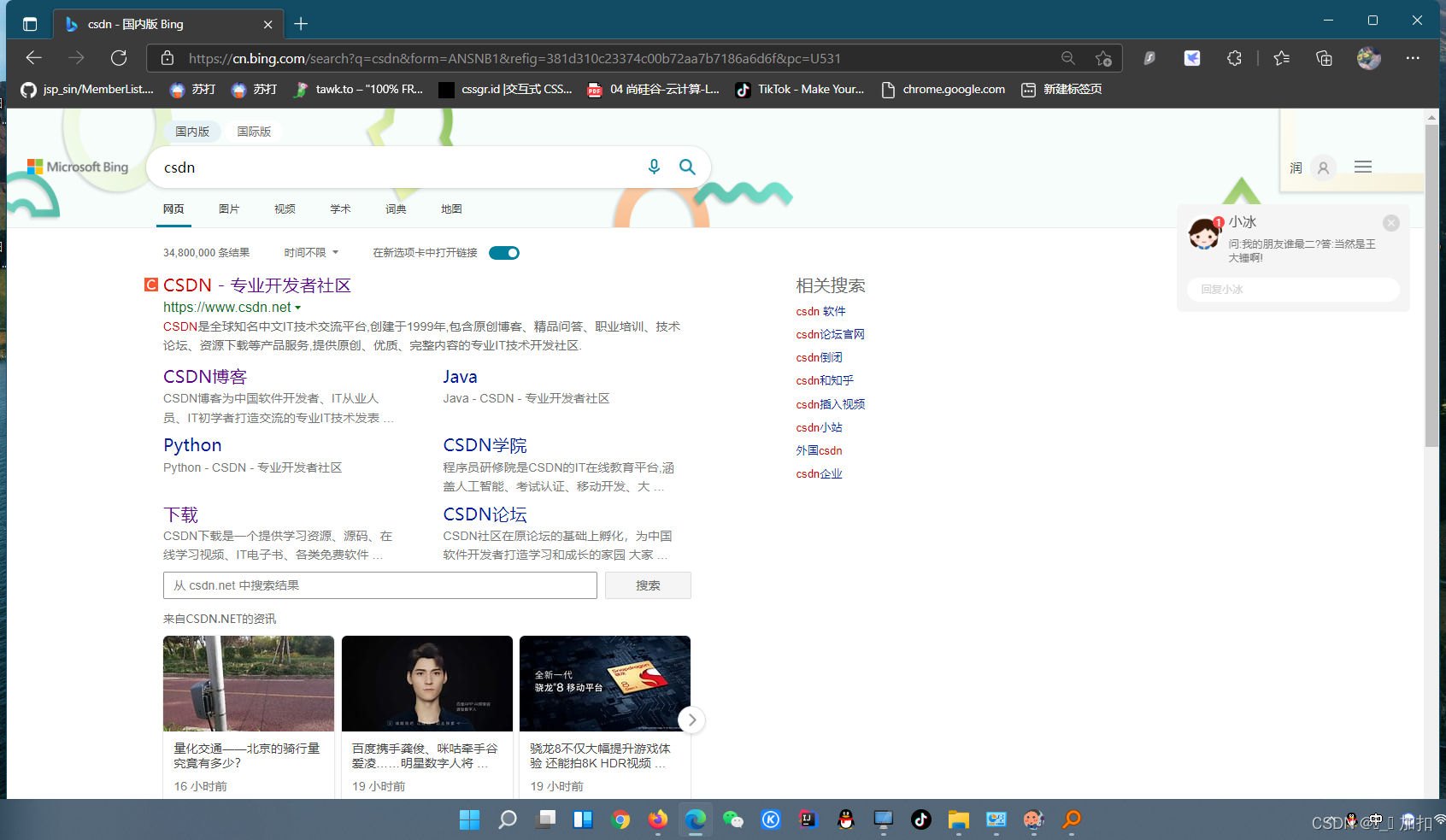Focus the csdn.net site search field

point(379,585)
